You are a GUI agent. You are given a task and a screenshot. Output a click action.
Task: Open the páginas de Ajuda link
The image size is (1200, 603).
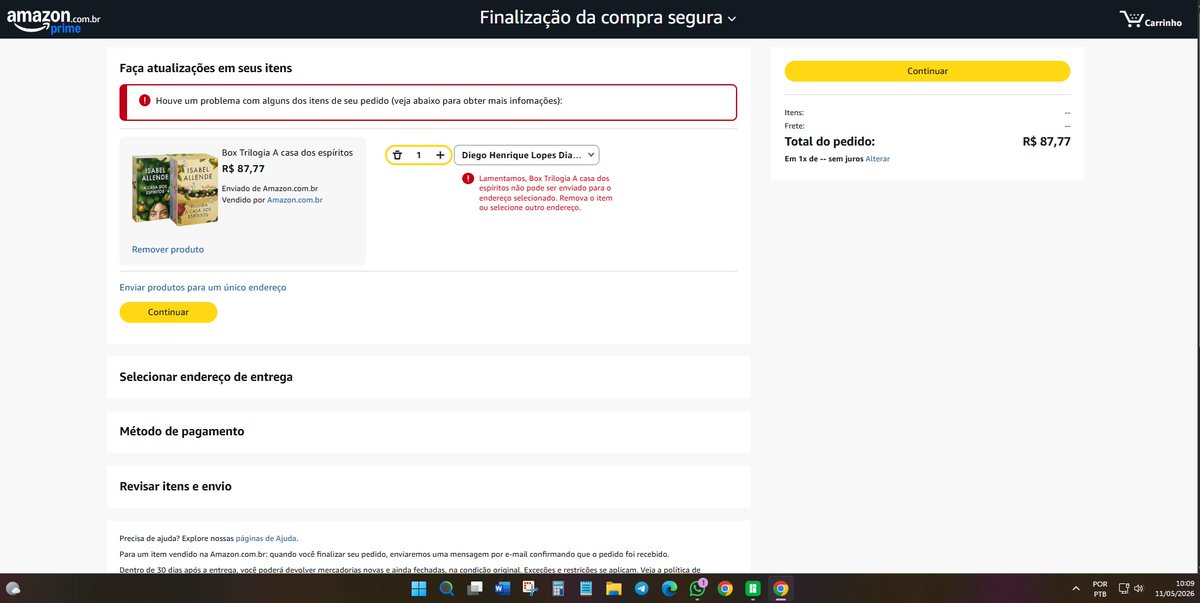[x=266, y=538]
